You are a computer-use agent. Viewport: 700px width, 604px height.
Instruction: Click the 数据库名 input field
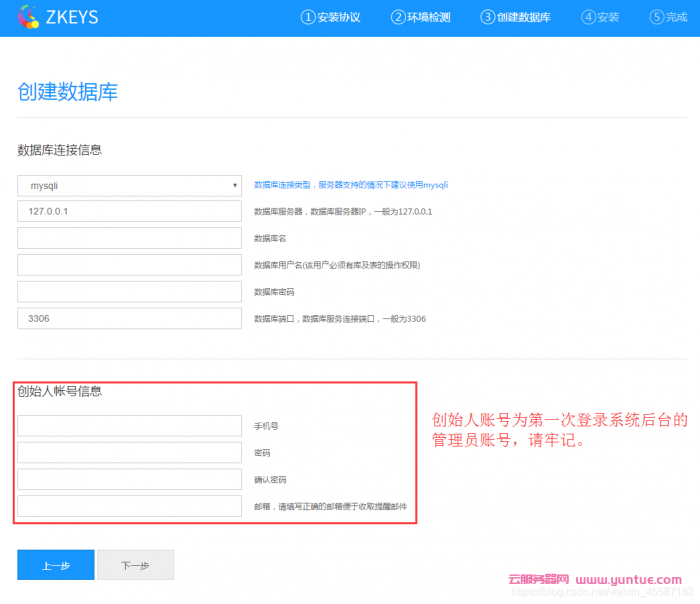point(130,238)
